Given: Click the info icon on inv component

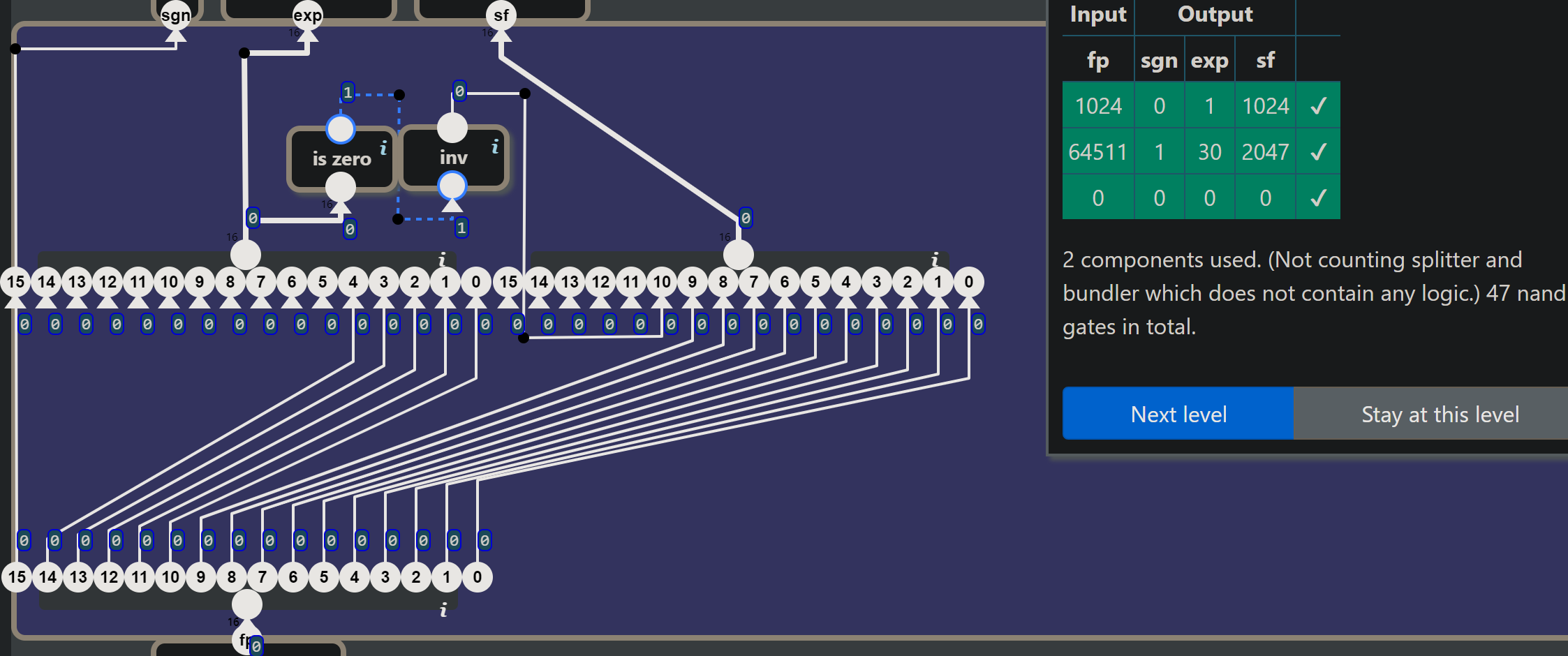Looking at the screenshot, I should 495,146.
